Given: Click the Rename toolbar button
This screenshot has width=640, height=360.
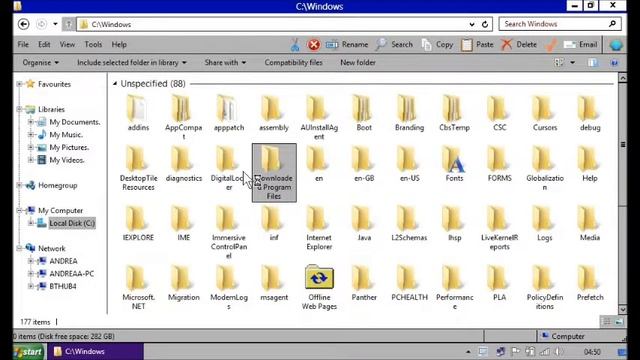Looking at the screenshot, I should [x=347, y=44].
